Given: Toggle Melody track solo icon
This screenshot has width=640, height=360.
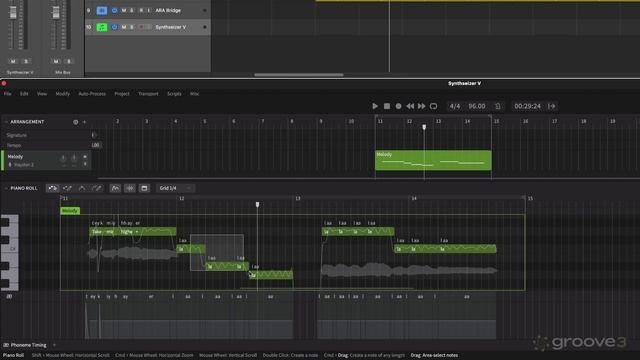Looking at the screenshot, I should click(x=85, y=164).
